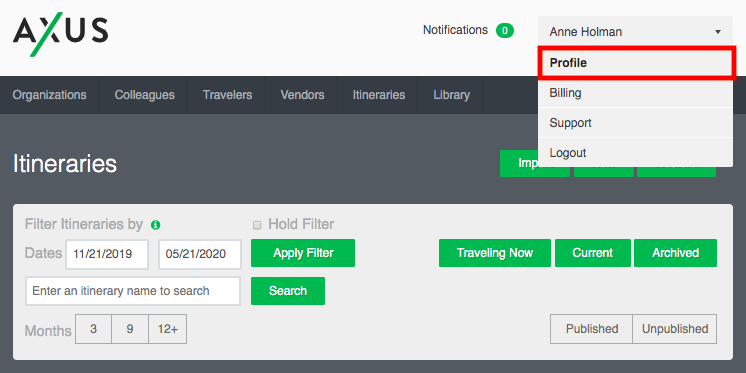This screenshot has height=373, width=746.
Task: Show Published itineraries
Action: 591,329
